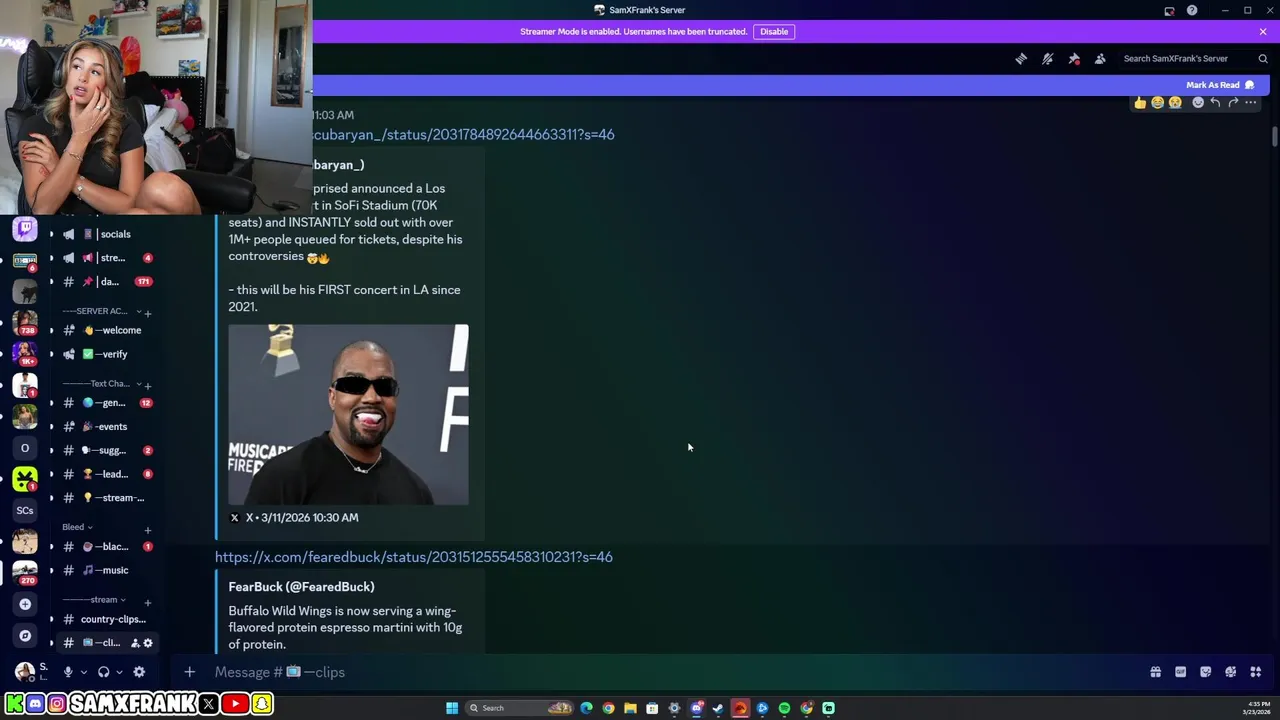The height and width of the screenshot is (720, 1280).
Task: Open the add reaction smiley picker
Action: (x=1198, y=102)
